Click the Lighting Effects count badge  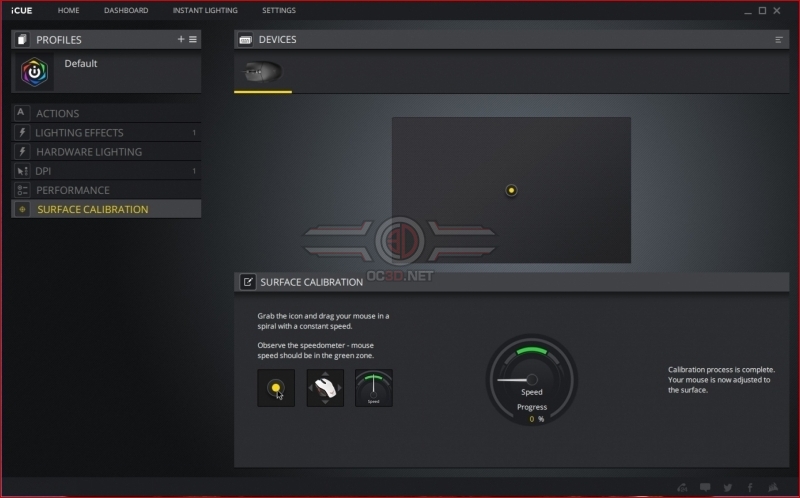point(194,133)
